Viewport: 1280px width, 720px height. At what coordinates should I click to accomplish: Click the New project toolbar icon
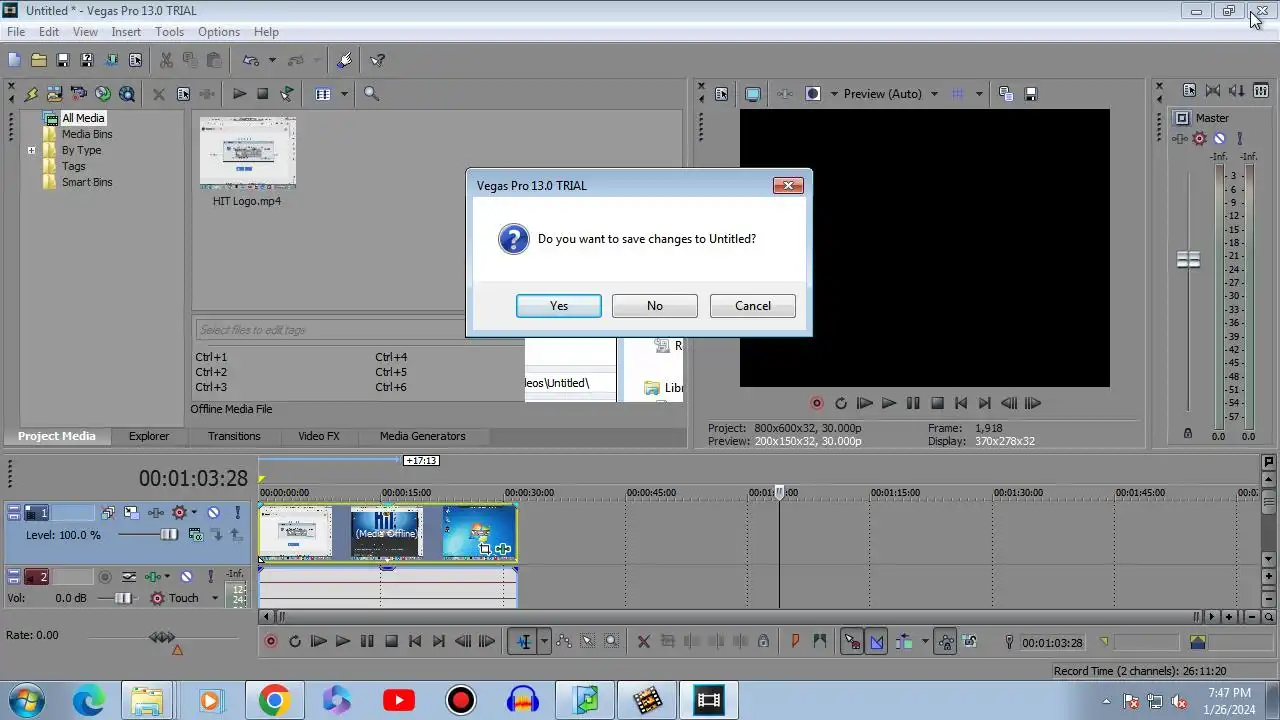coord(14,60)
